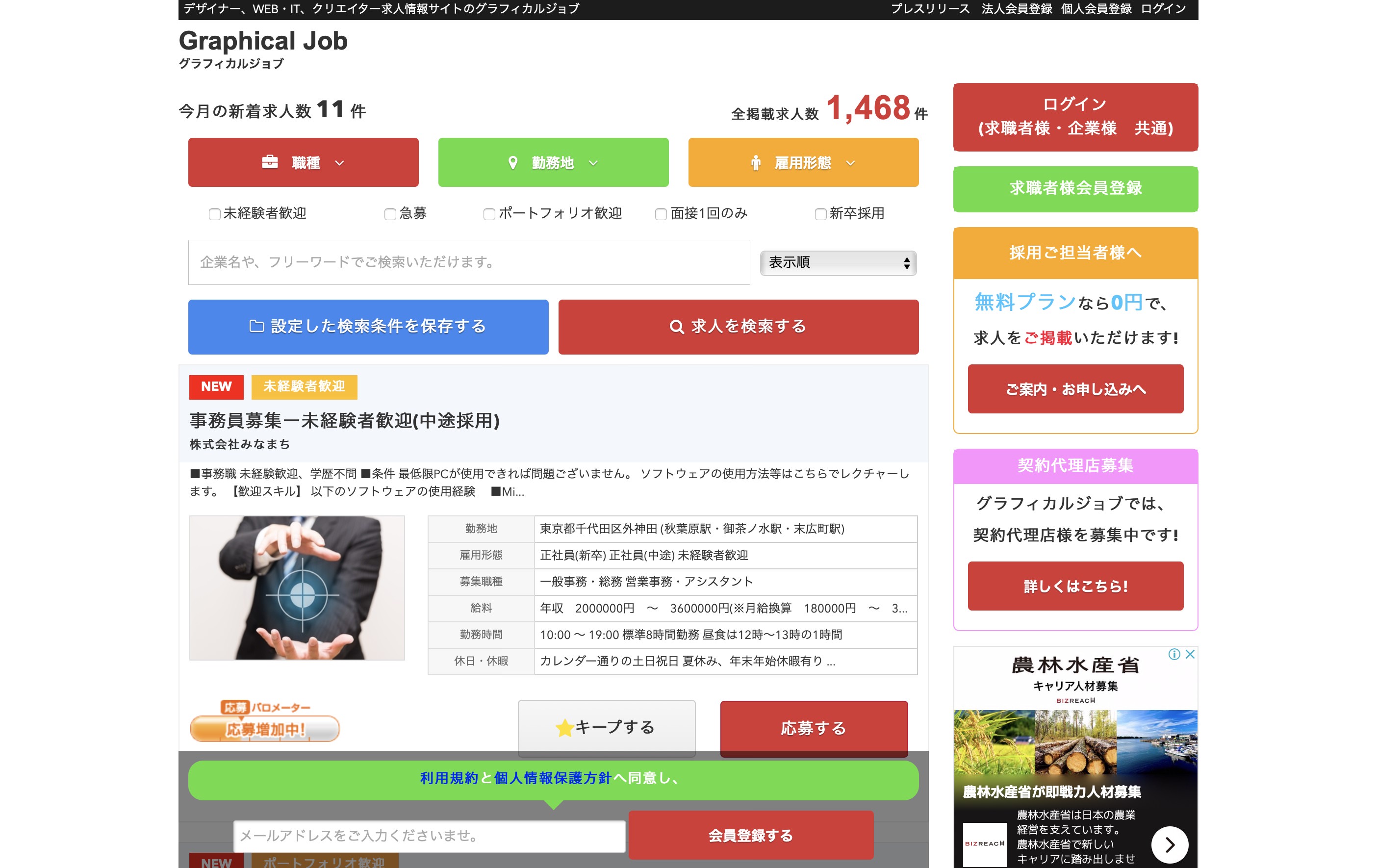Click the star icon on キープする

(x=564, y=727)
